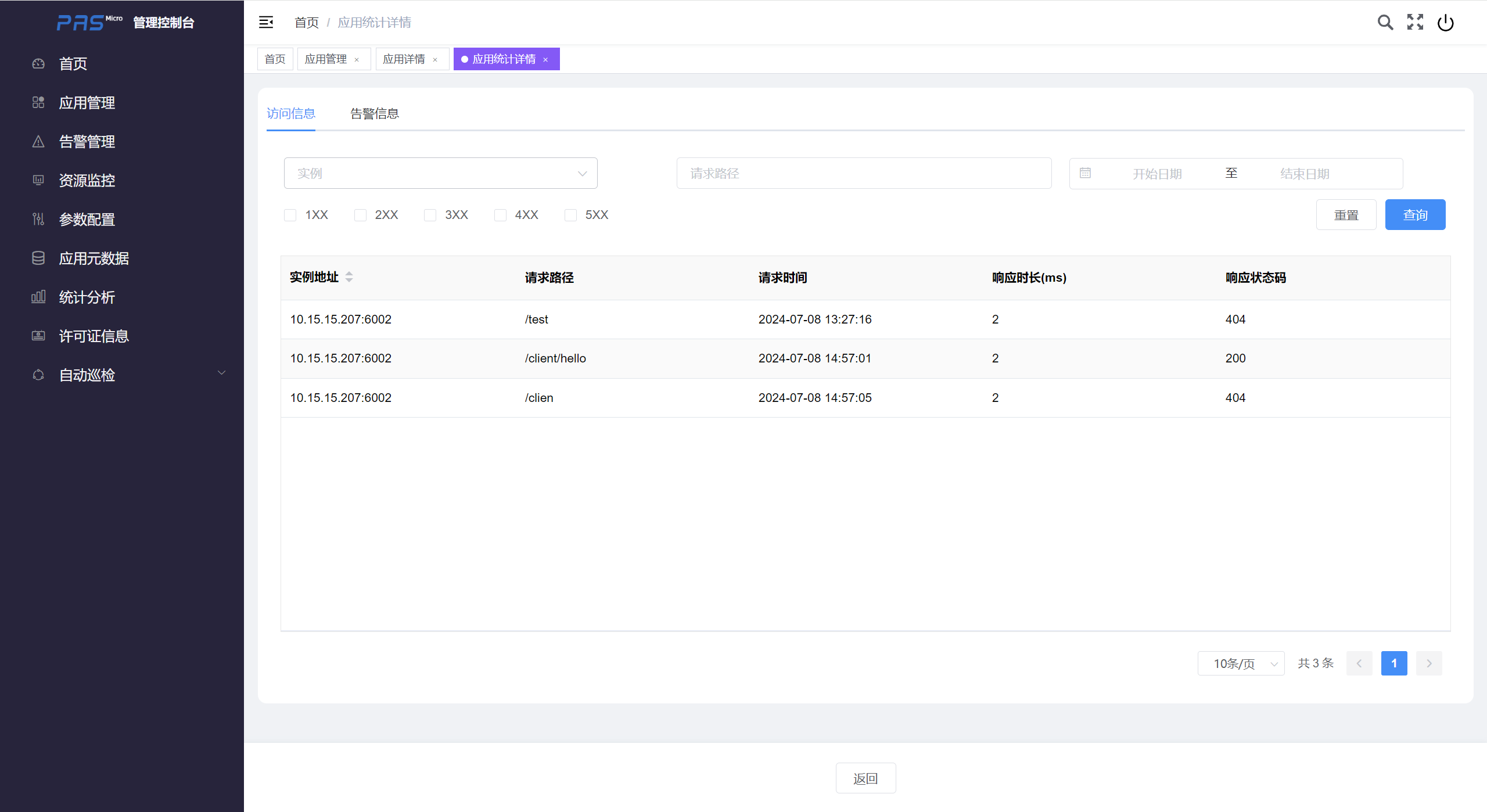The height and width of the screenshot is (812, 1487).
Task: Open 应用元数据 database icon
Action: 38,258
